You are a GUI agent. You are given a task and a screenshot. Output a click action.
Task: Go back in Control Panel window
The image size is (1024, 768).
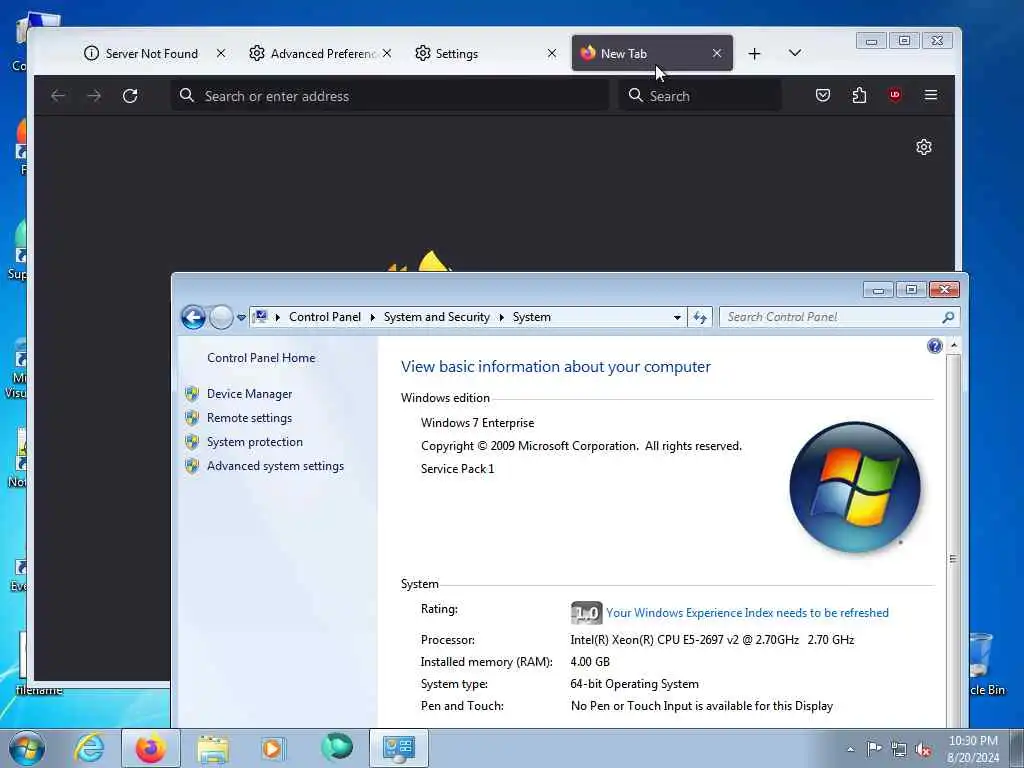(193, 317)
